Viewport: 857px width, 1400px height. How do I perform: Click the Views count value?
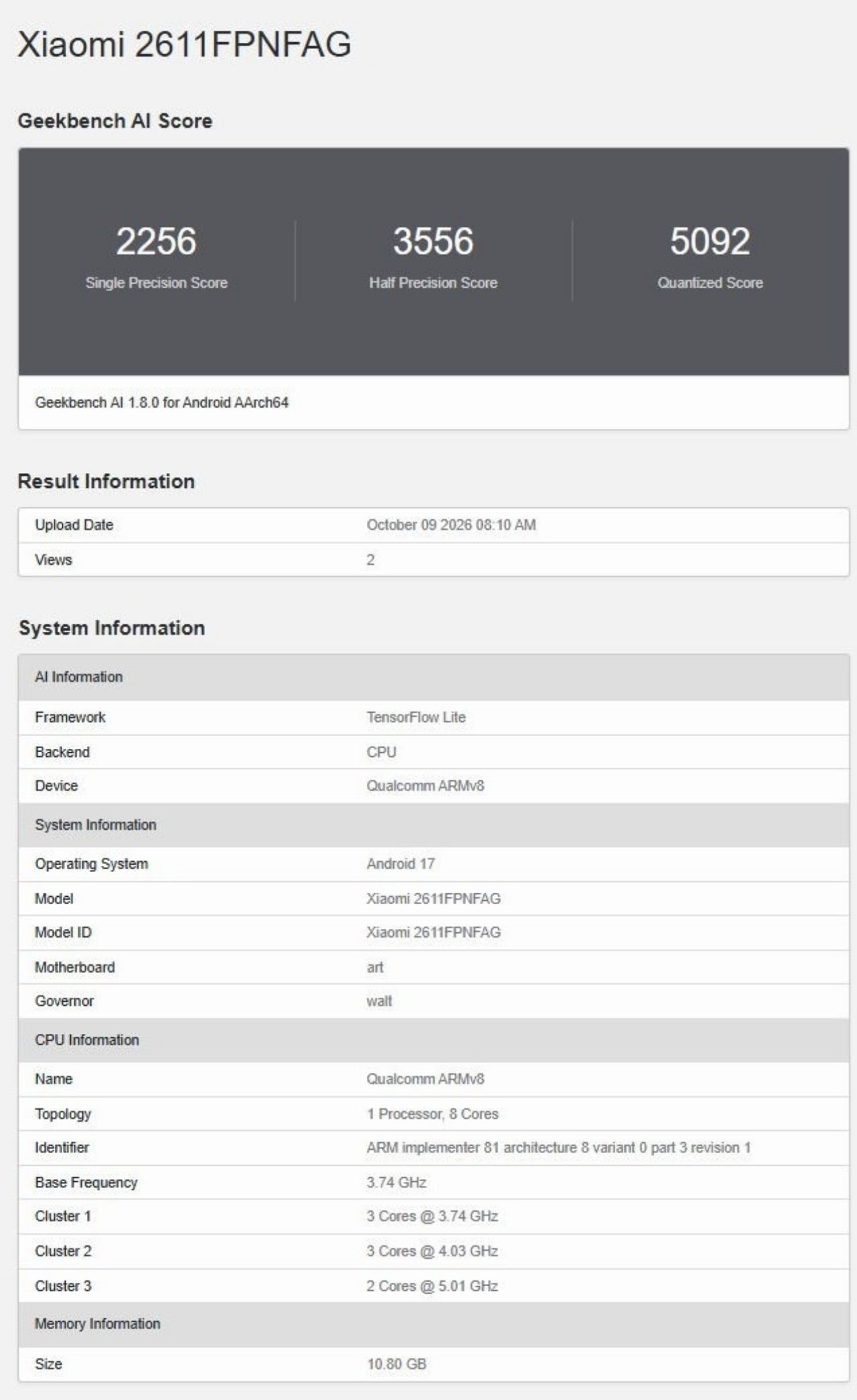[x=370, y=559]
